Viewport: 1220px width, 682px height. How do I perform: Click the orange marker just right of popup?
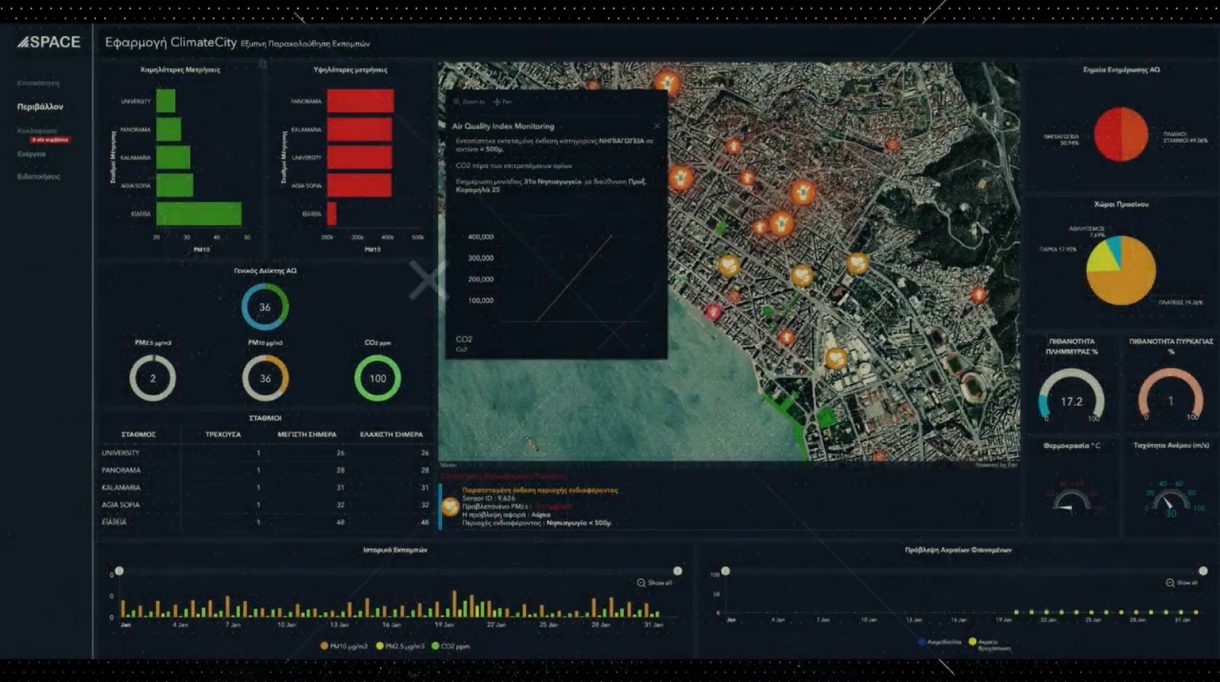coord(681,179)
